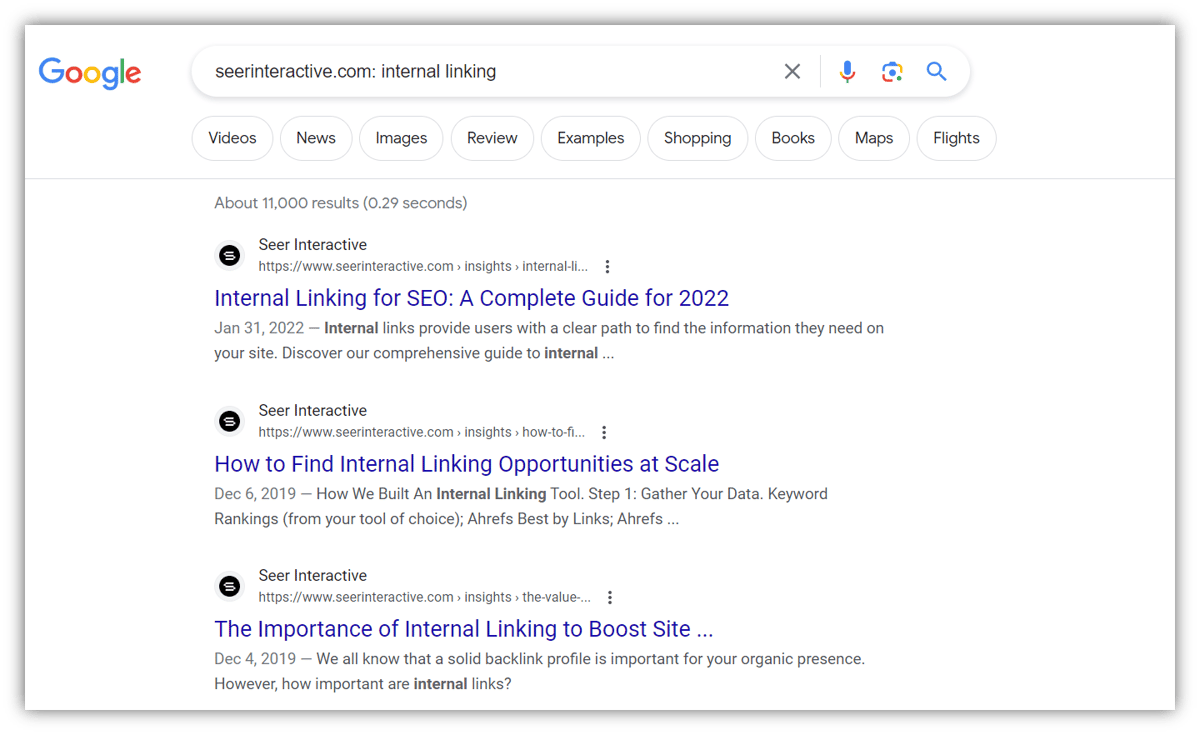Open the three-dot menu on the second result
The height and width of the screenshot is (735, 1200).
[x=604, y=432]
